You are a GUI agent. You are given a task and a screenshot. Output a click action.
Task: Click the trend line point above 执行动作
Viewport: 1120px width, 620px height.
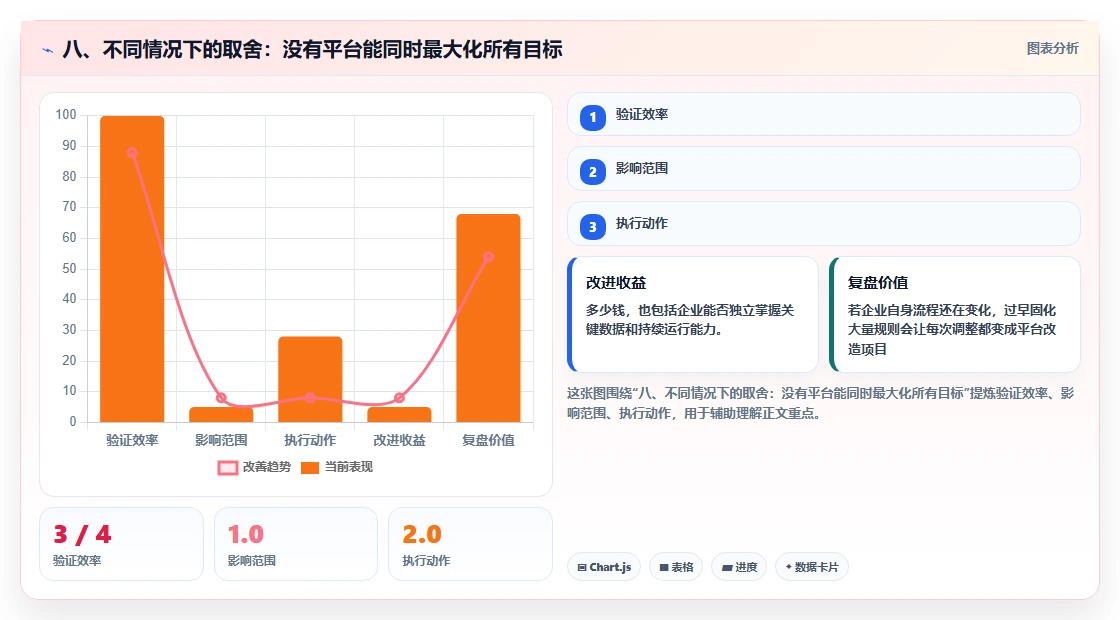tap(310, 398)
